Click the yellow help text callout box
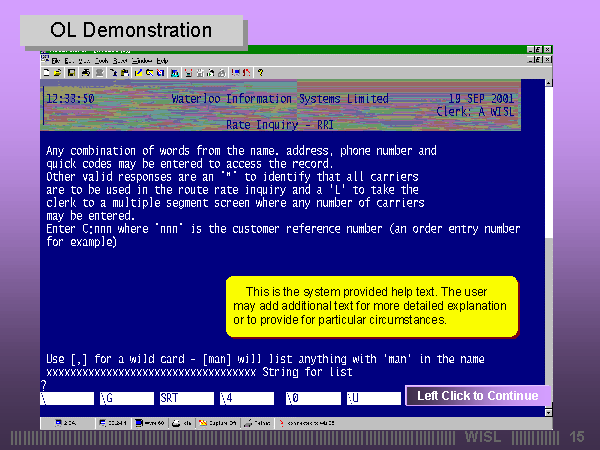600x450 pixels. [x=370, y=305]
